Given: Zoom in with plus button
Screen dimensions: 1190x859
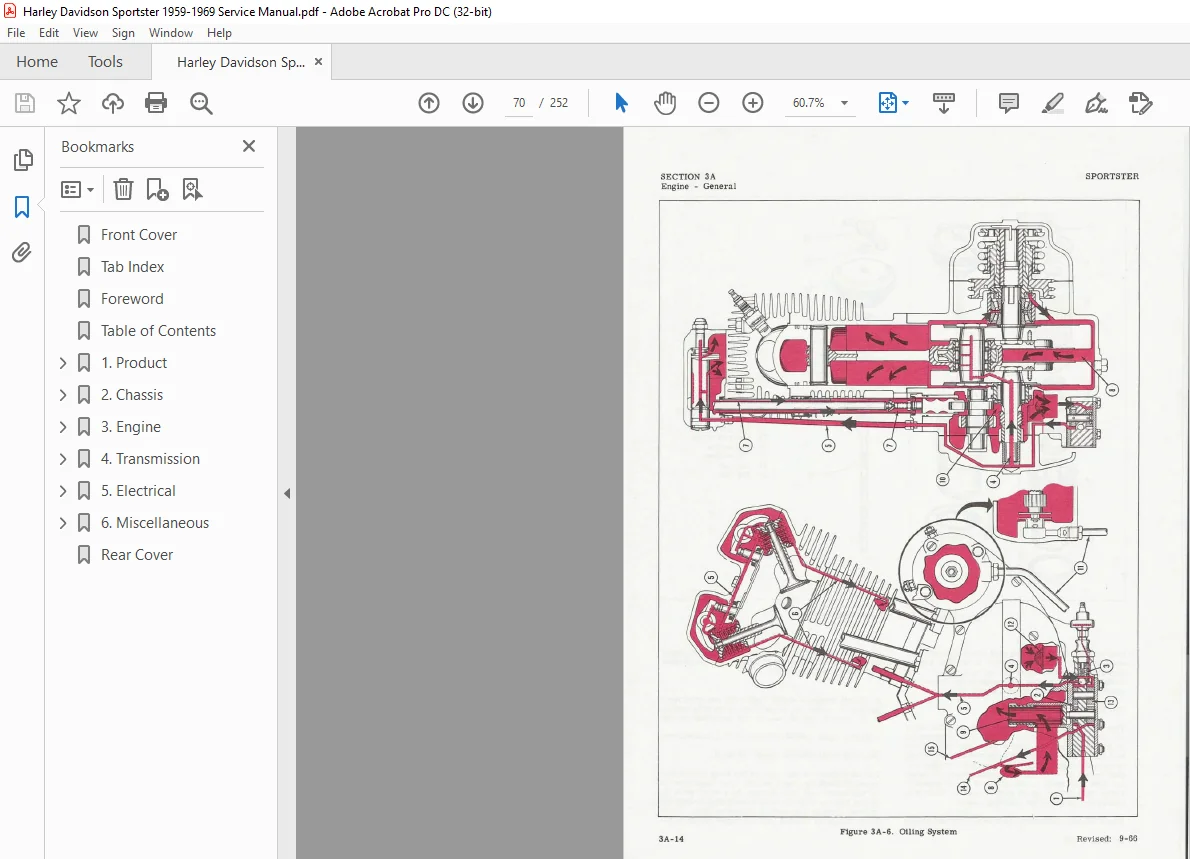Looking at the screenshot, I should coord(753,102).
